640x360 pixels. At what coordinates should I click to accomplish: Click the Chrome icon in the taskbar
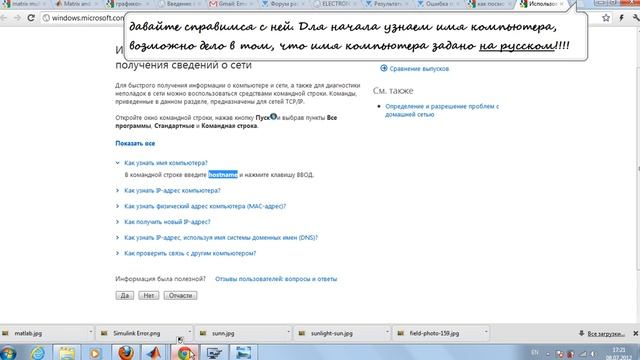(x=184, y=353)
